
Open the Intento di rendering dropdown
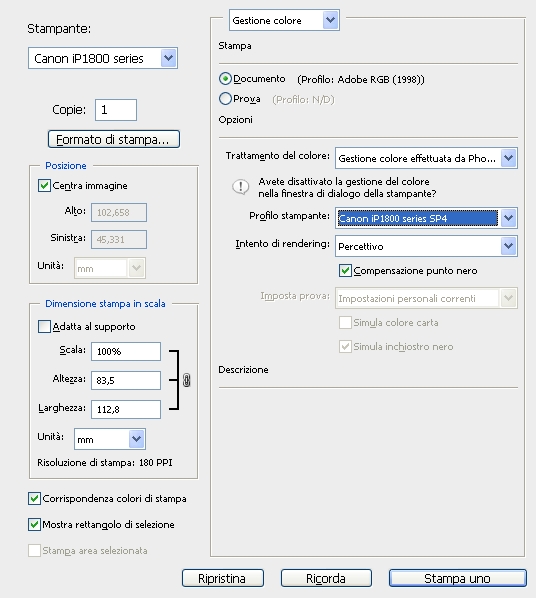point(426,246)
